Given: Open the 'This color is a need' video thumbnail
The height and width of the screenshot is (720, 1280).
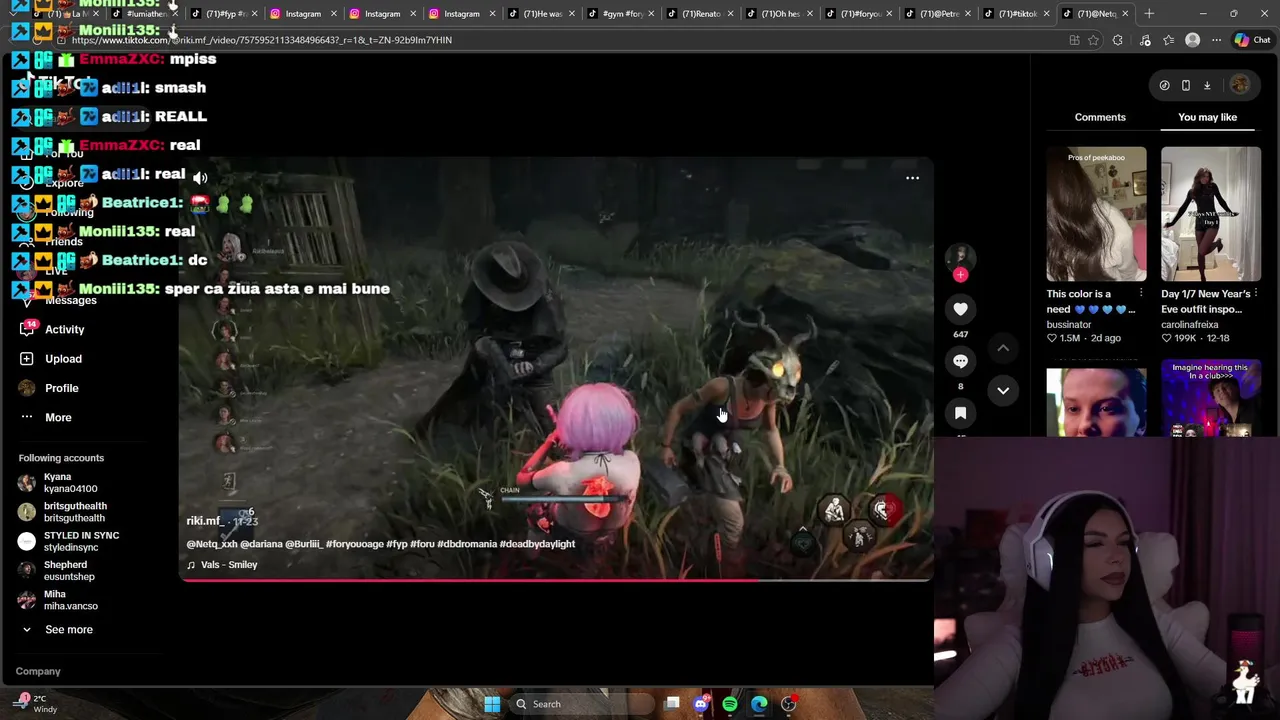Looking at the screenshot, I should coord(1096,214).
